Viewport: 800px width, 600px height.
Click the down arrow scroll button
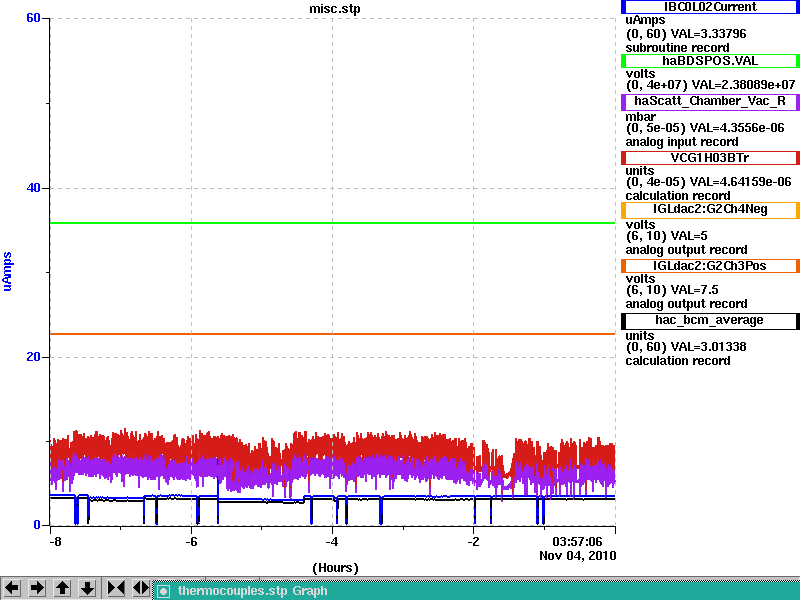(x=87, y=588)
